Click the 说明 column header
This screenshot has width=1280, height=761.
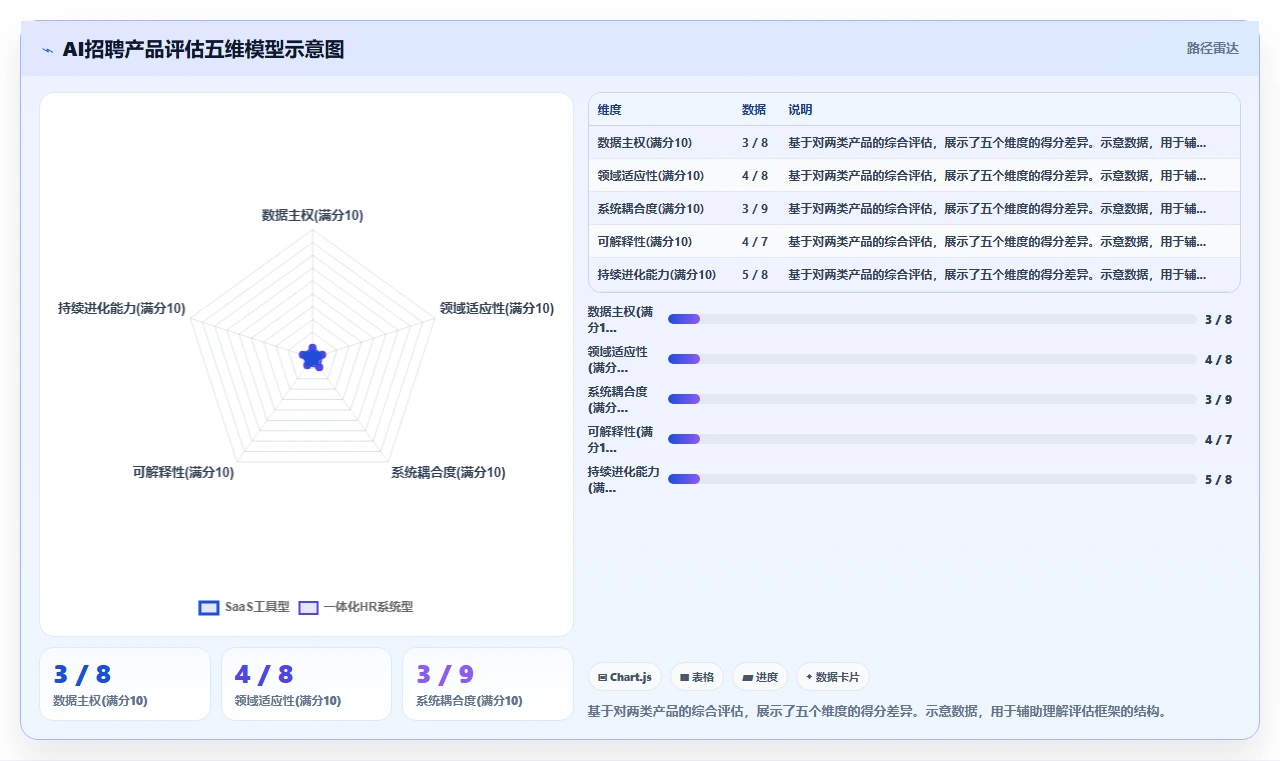tap(800, 110)
